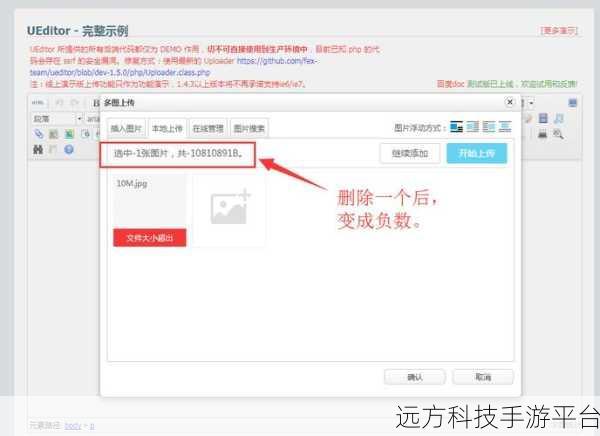This screenshot has width=600, height=436.
Task: Switch to the 插入图片 tab
Action: pos(126,129)
